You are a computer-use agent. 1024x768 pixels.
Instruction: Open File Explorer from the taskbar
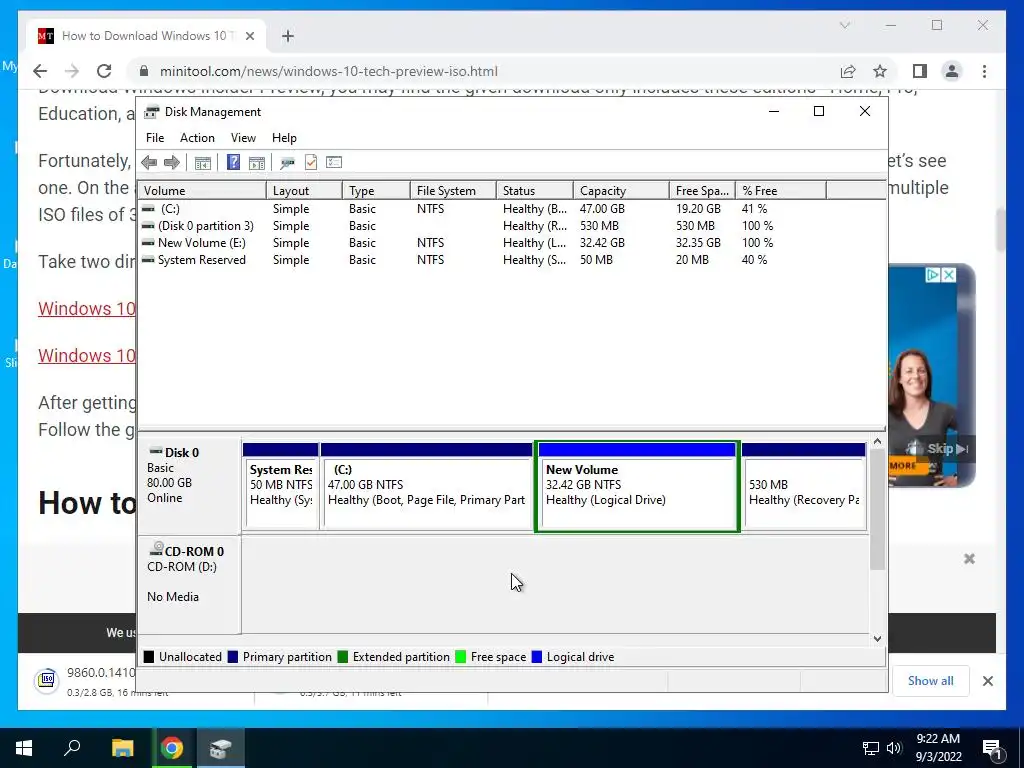(122, 748)
